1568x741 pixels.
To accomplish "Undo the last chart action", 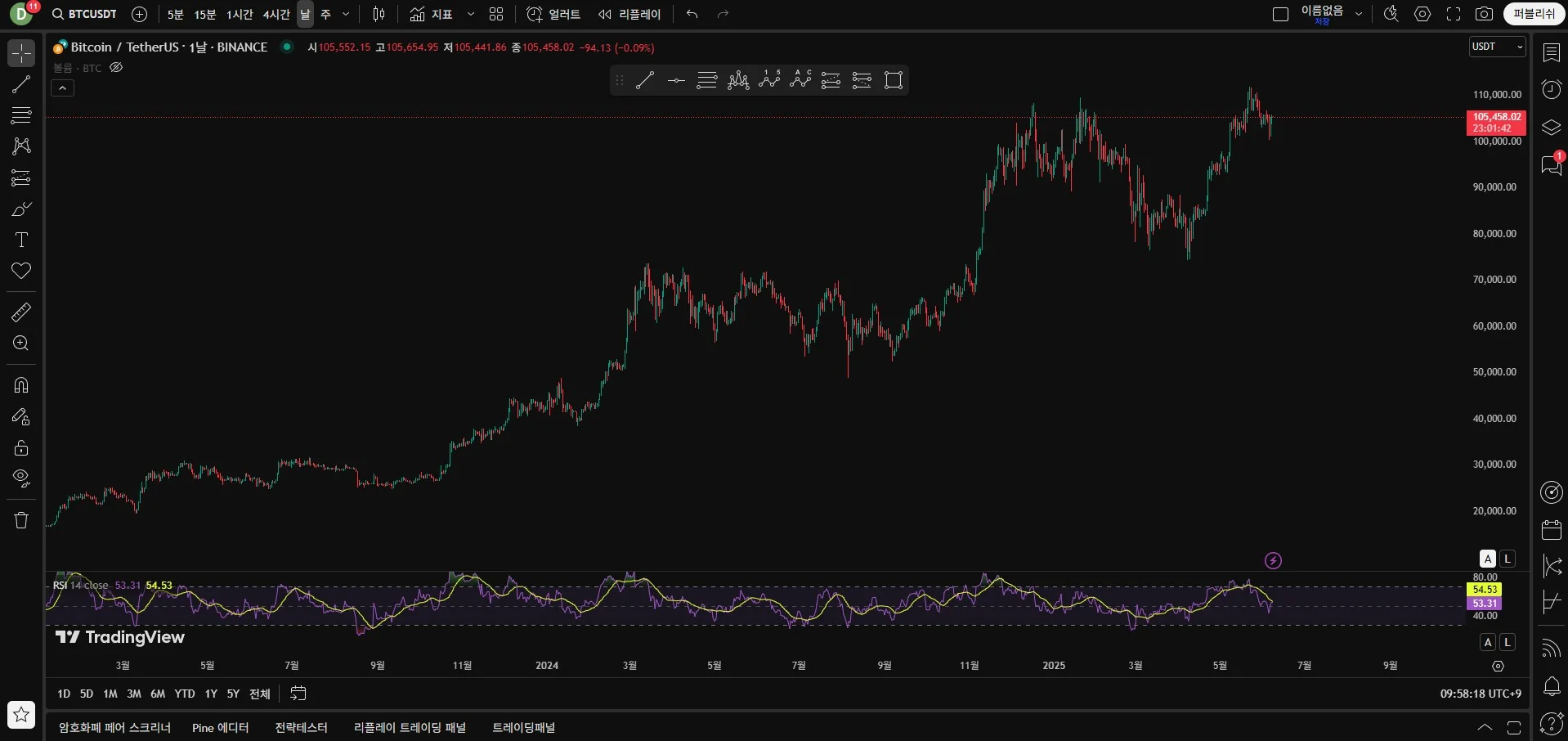I will pyautogui.click(x=692, y=14).
